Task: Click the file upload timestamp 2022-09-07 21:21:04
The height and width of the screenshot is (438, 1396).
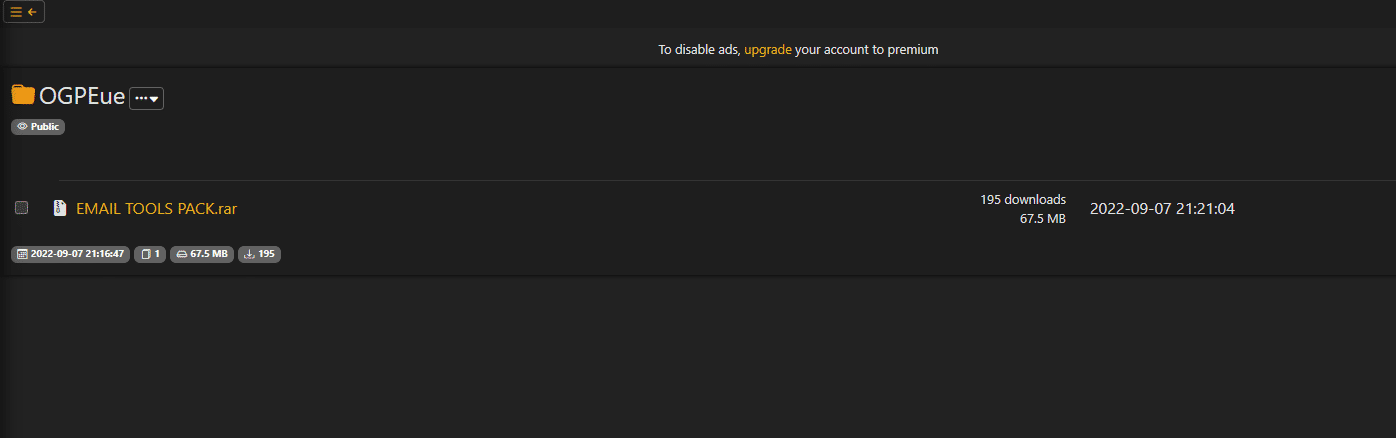Action: click(x=1162, y=209)
